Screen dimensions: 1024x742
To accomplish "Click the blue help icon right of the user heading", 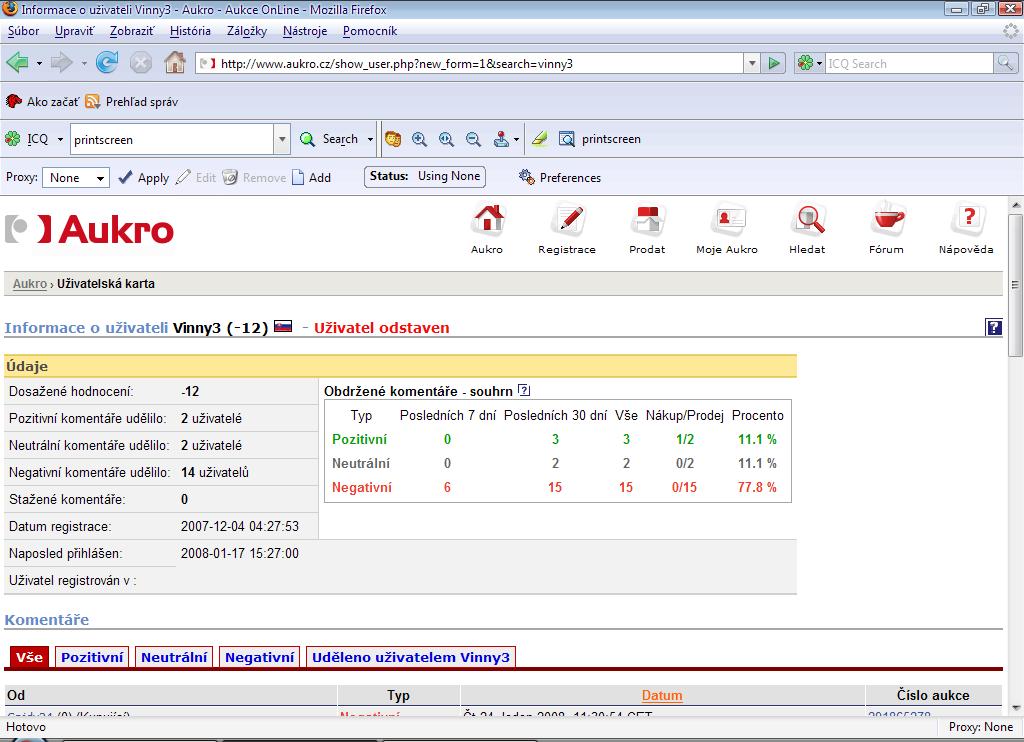I will [994, 327].
